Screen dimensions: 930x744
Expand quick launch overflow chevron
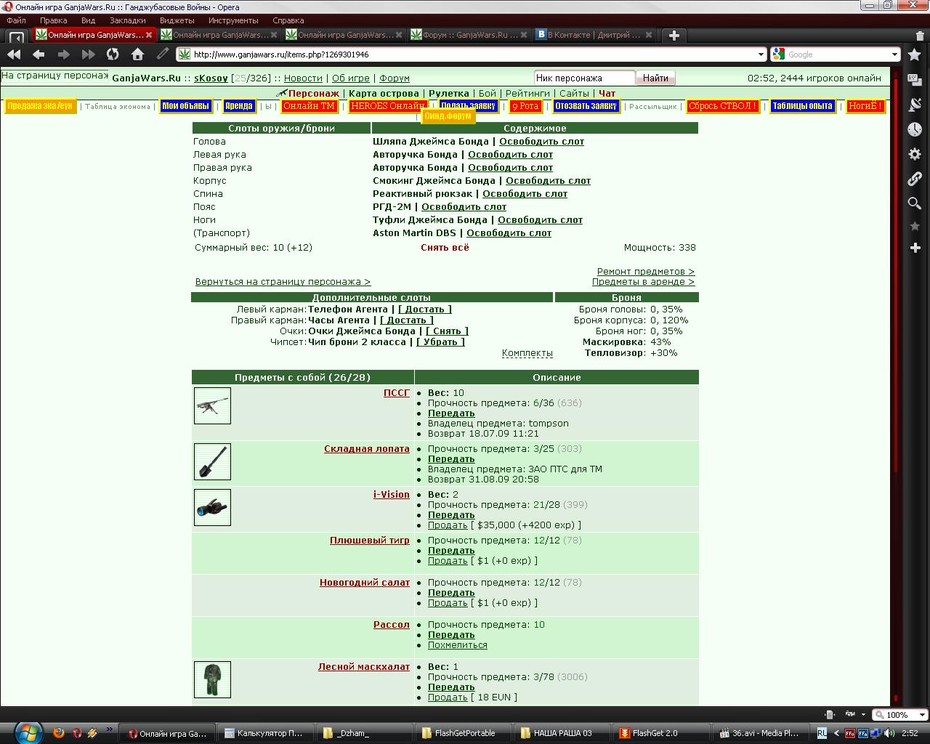tap(109, 729)
